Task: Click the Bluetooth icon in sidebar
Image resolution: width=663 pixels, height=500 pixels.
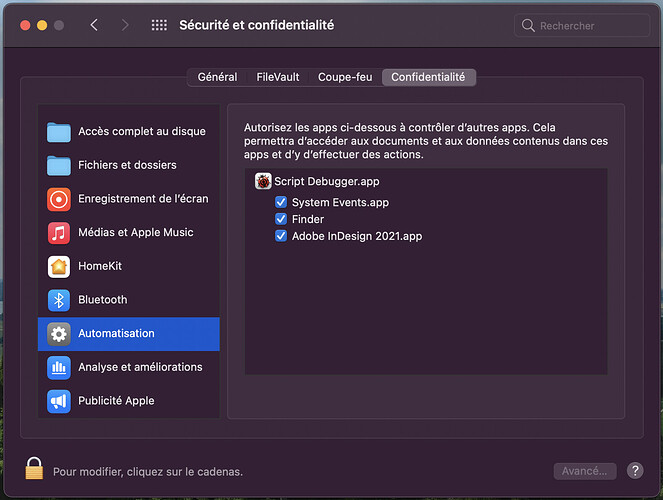Action: coord(59,300)
